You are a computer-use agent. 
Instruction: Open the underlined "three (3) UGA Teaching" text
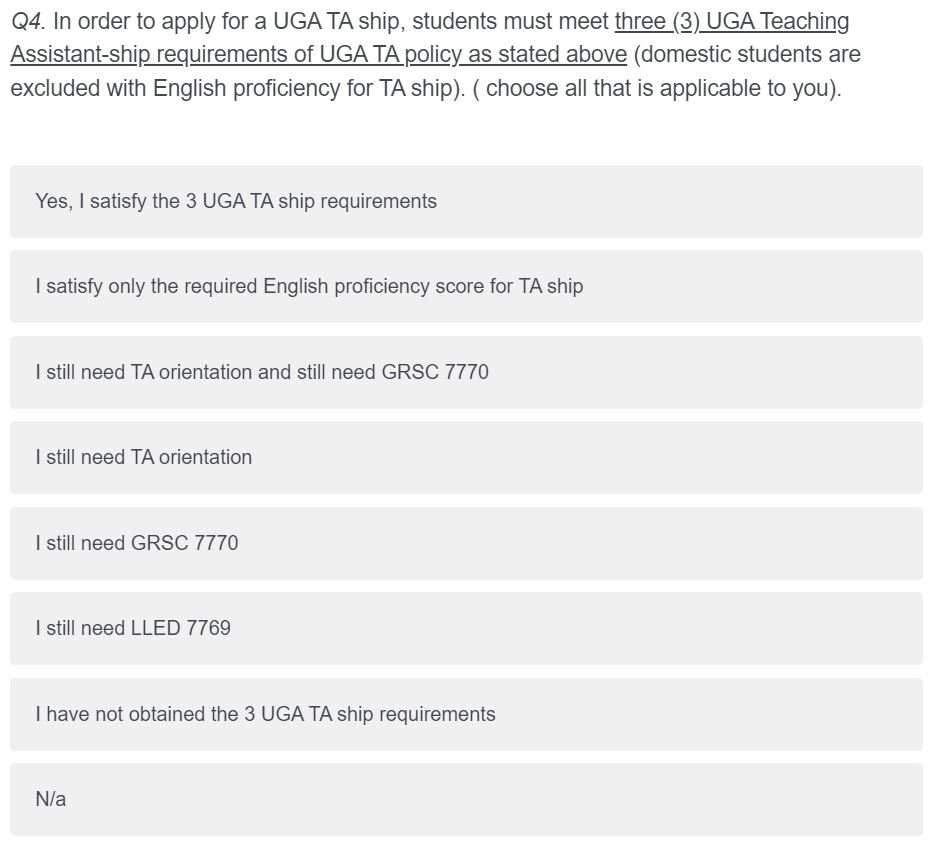point(732,22)
